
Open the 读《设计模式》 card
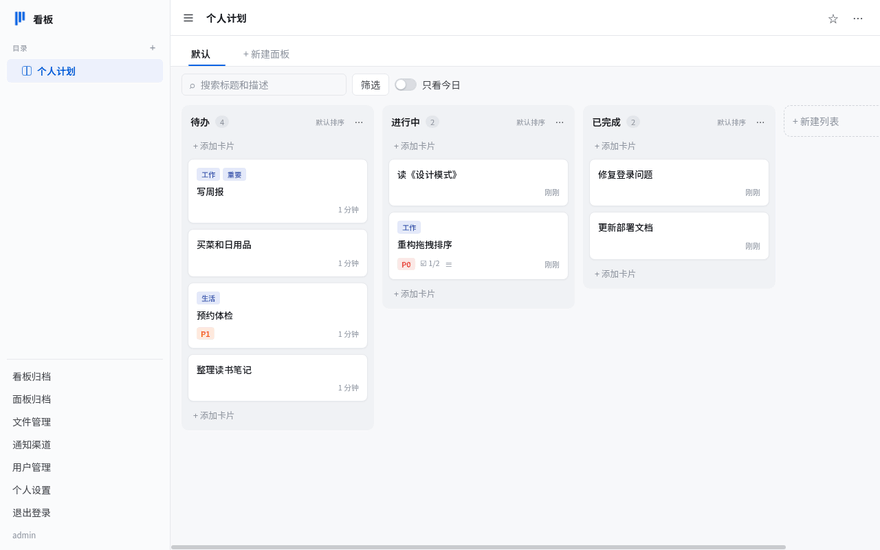click(479, 182)
